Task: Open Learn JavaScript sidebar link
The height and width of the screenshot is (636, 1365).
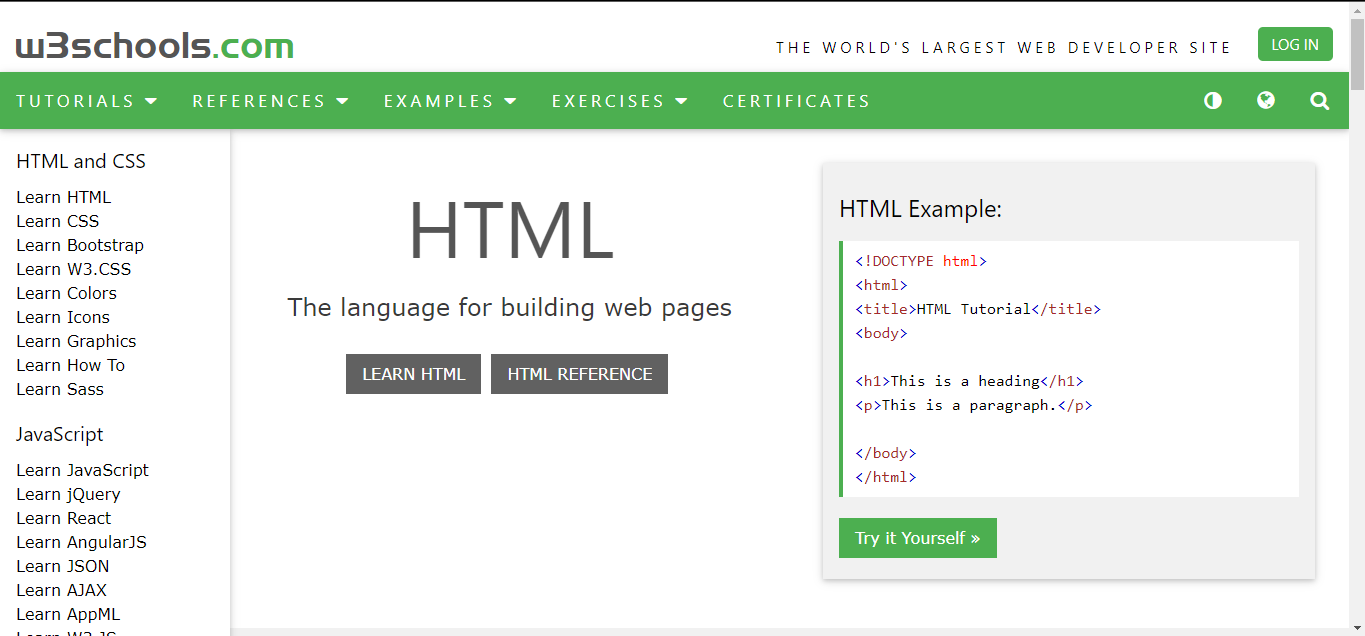Action: point(83,470)
